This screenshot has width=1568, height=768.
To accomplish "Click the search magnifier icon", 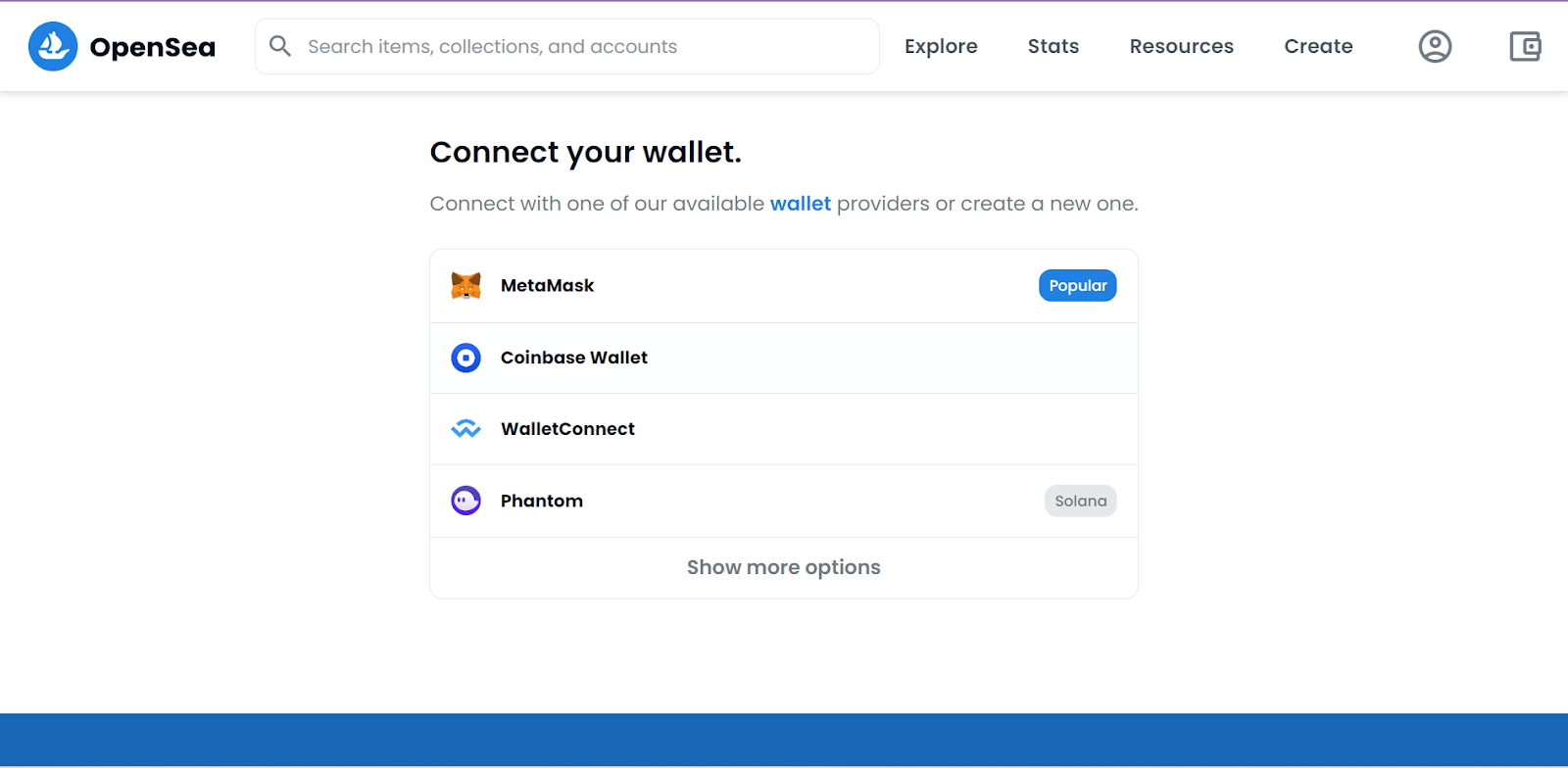I will (x=280, y=46).
